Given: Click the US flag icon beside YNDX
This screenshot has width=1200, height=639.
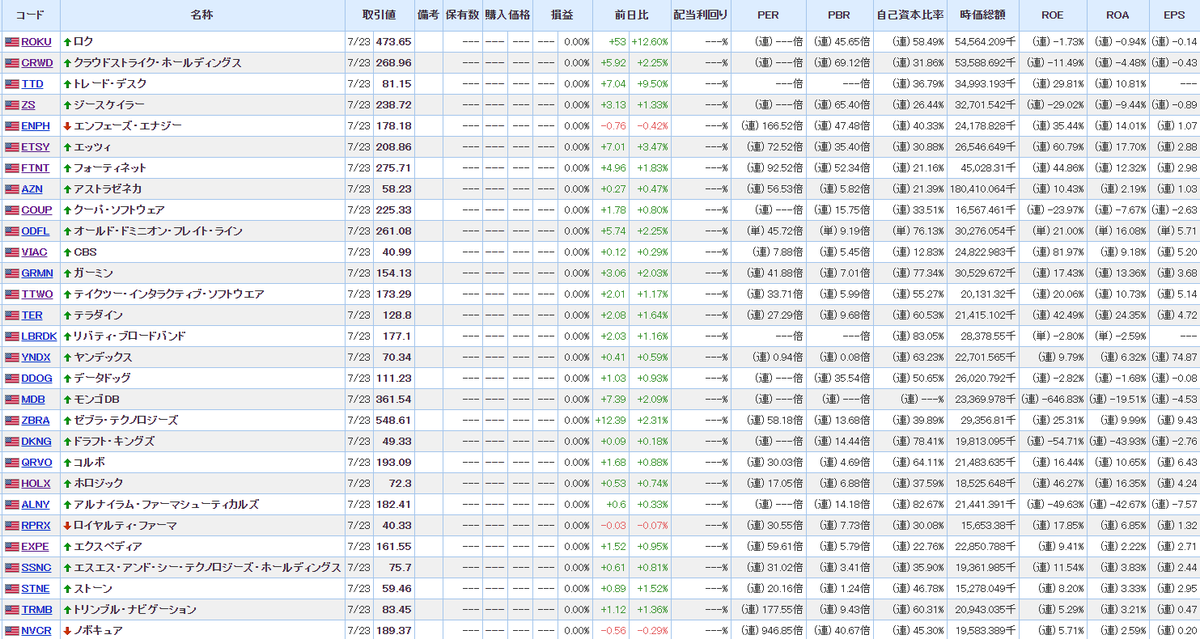Looking at the screenshot, I should click(x=12, y=357).
